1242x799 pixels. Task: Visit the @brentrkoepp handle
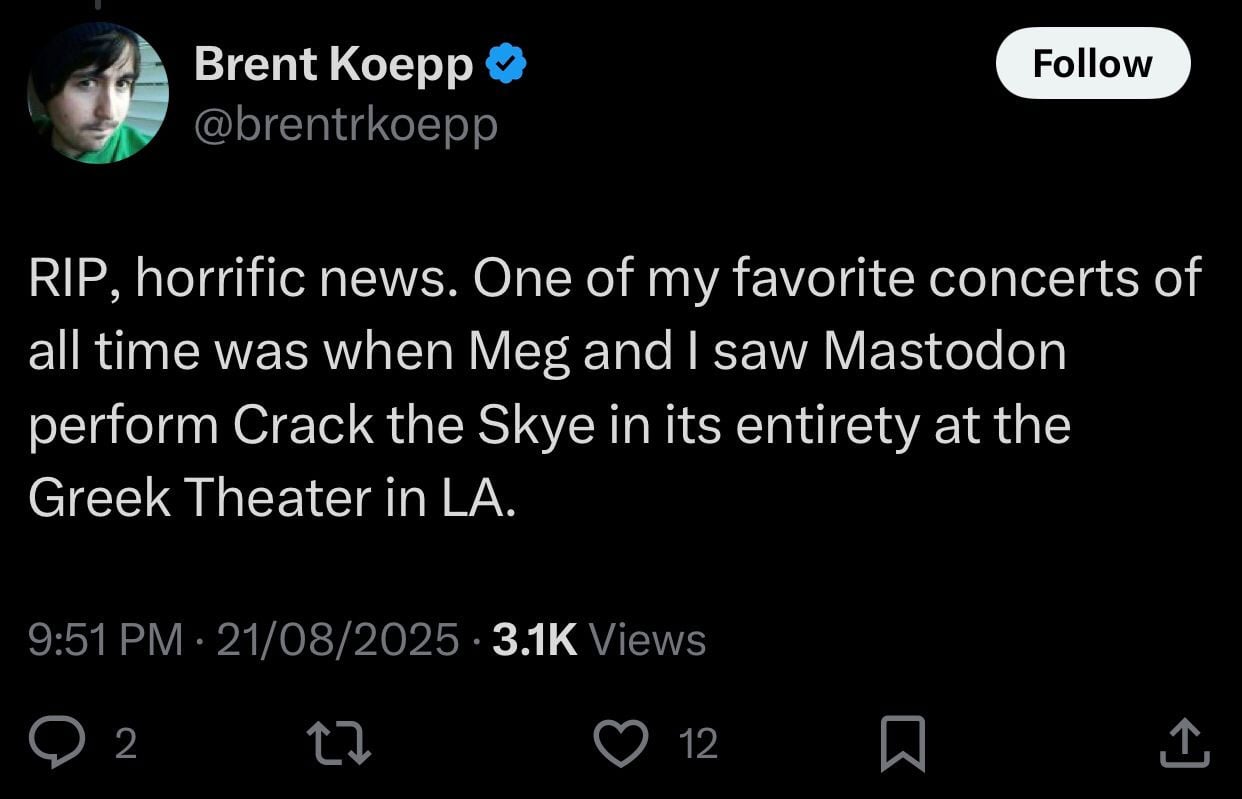coord(345,126)
